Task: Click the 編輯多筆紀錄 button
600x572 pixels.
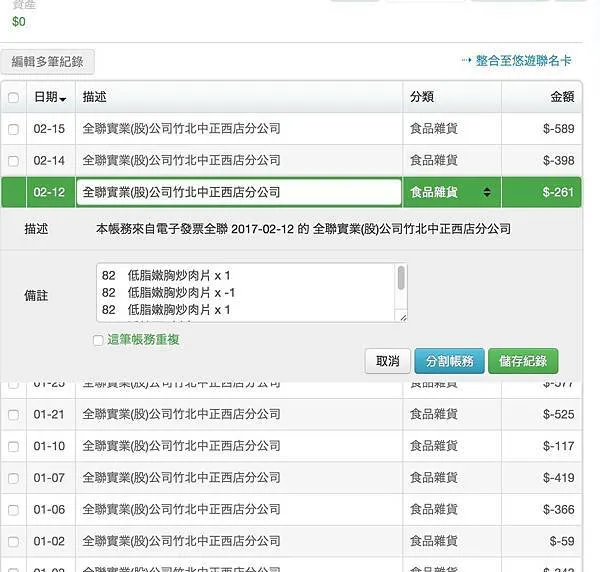Action: [47, 62]
